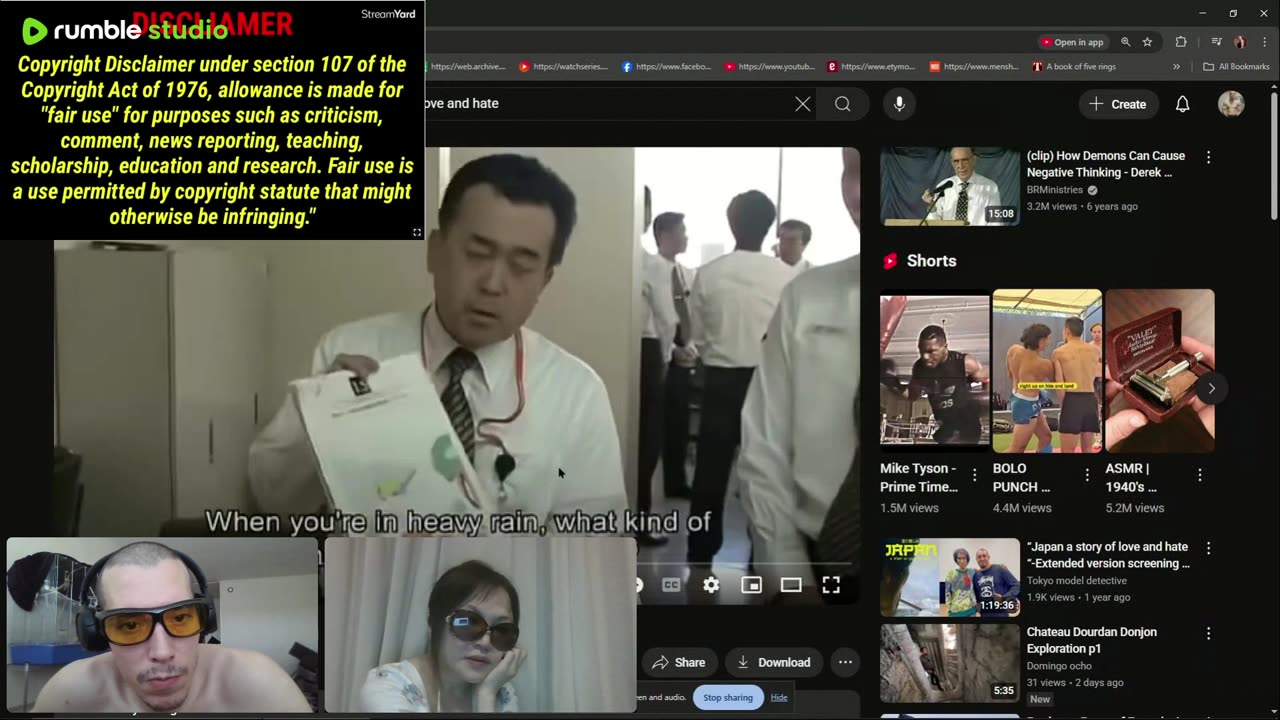Open video player settings gear
This screenshot has width=1280, height=720.
[711, 585]
